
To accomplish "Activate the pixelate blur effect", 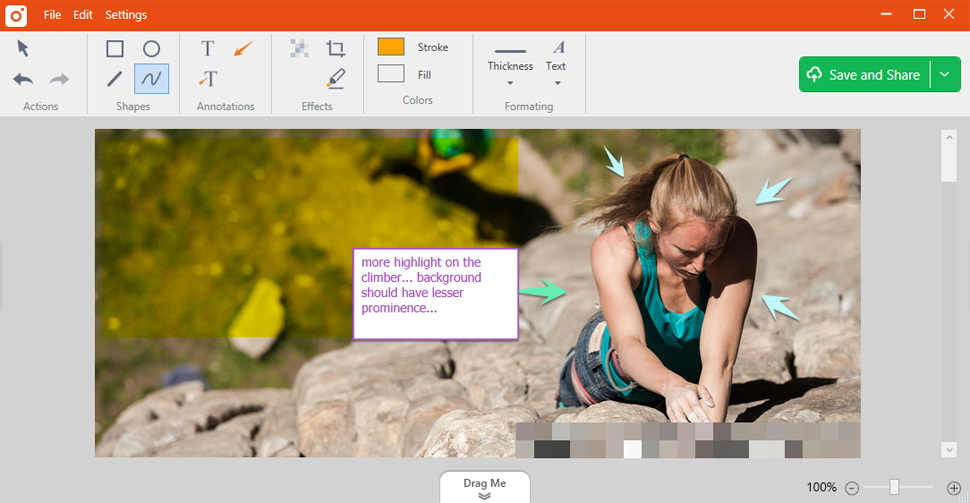I will coord(299,48).
